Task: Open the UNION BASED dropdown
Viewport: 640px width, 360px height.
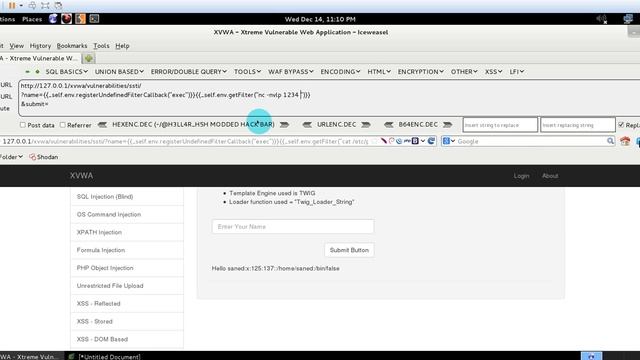Action: point(119,72)
